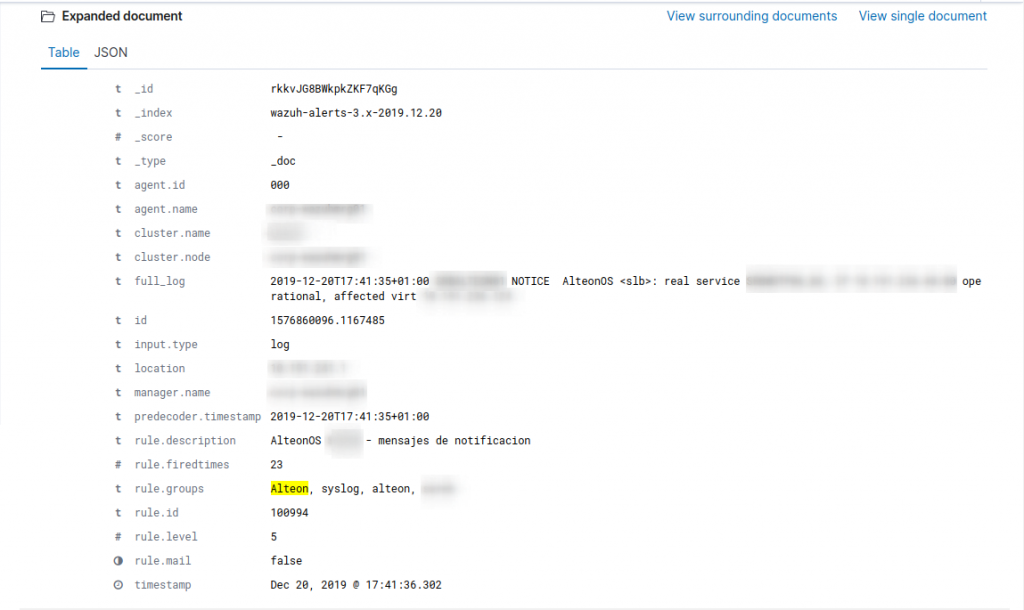Open View surrounding documents

[751, 16]
